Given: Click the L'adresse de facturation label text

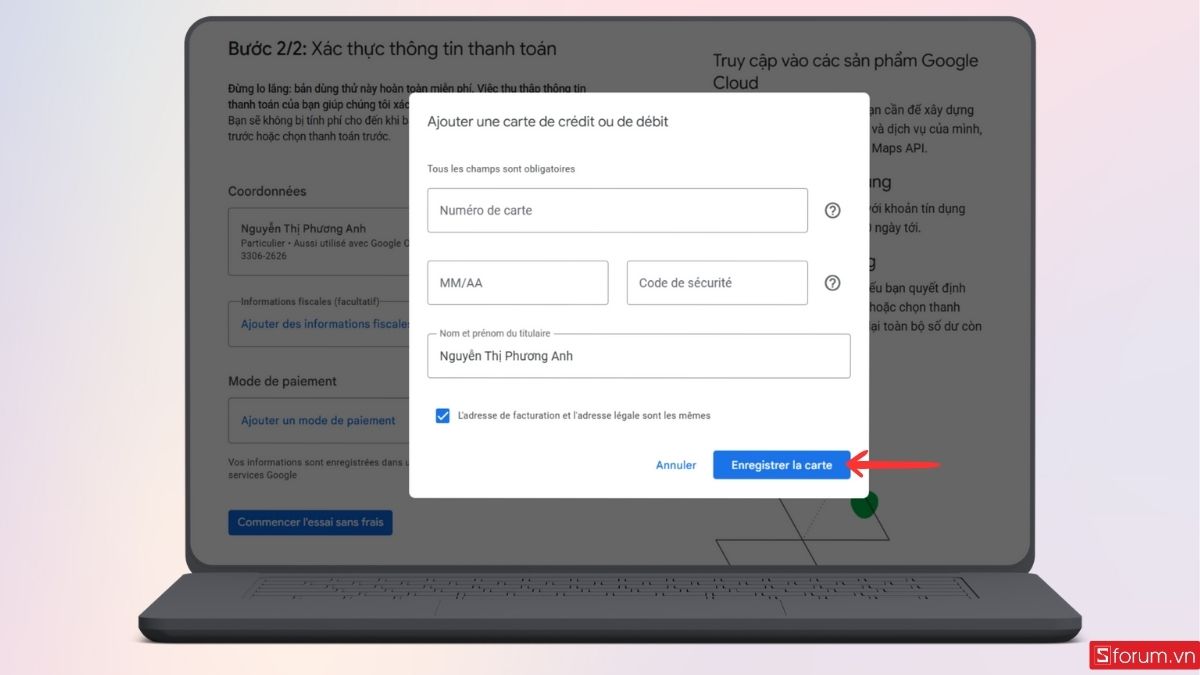Looking at the screenshot, I should point(584,415).
